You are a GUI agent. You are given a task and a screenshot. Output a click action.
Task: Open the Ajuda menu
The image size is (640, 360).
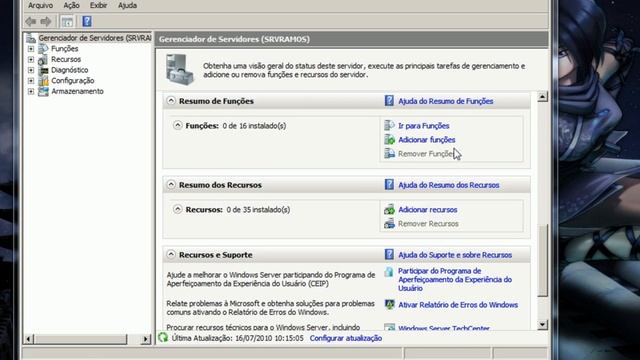[127, 6]
